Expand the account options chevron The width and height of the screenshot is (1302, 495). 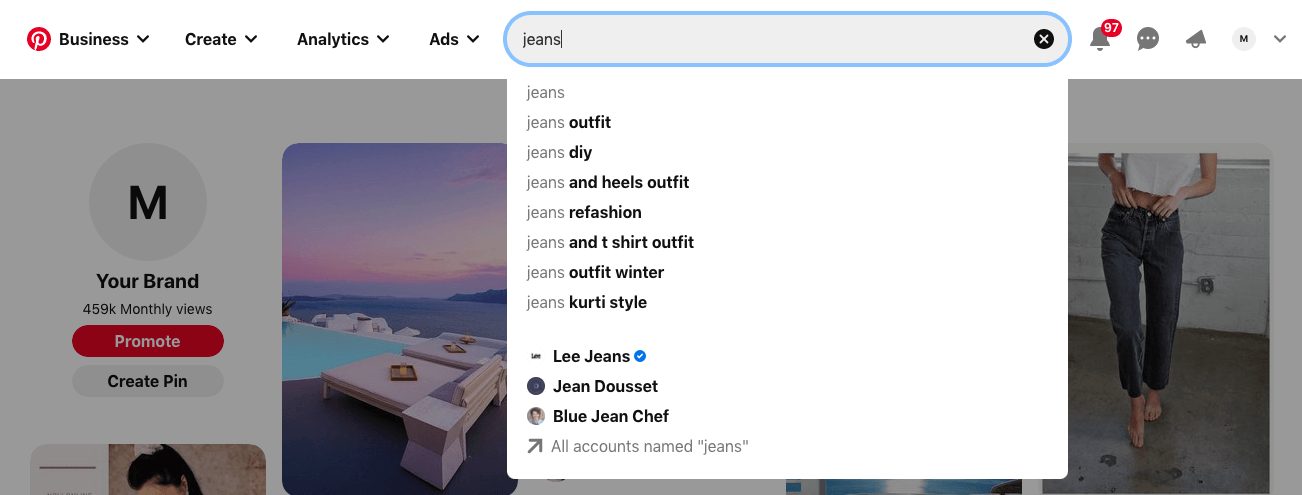pos(1280,39)
